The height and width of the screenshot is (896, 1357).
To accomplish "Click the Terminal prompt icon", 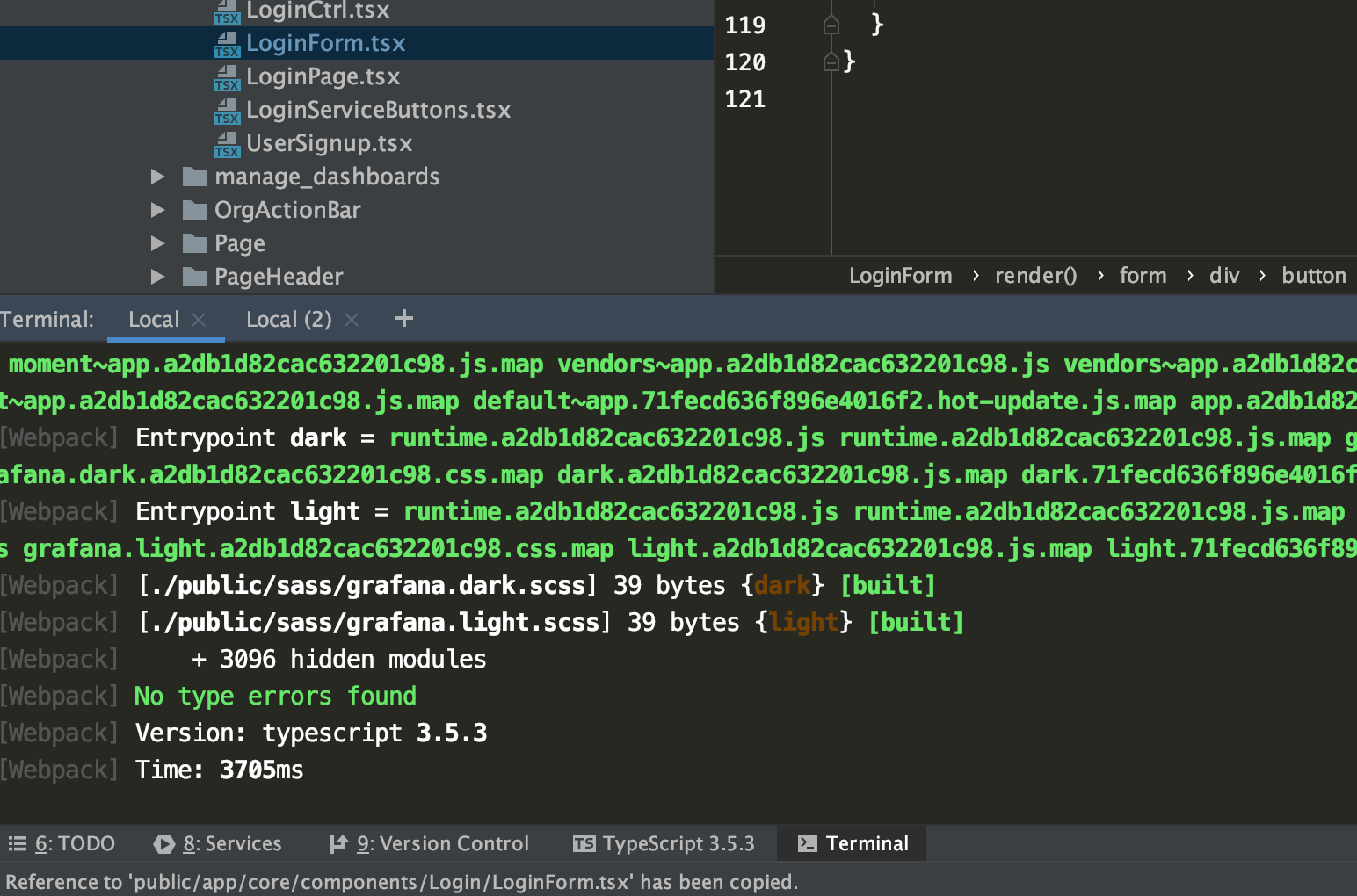I will click(807, 844).
